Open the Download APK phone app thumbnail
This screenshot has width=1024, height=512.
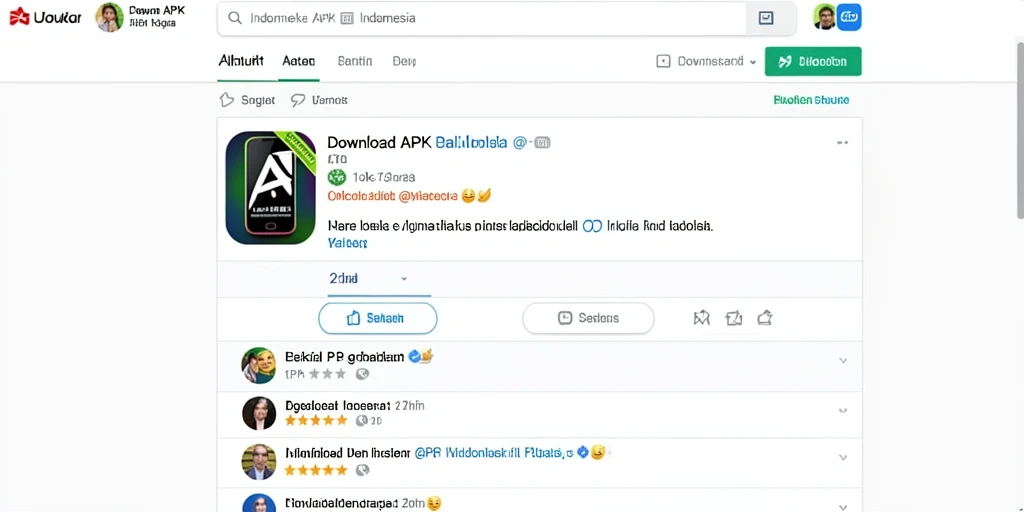(x=270, y=187)
